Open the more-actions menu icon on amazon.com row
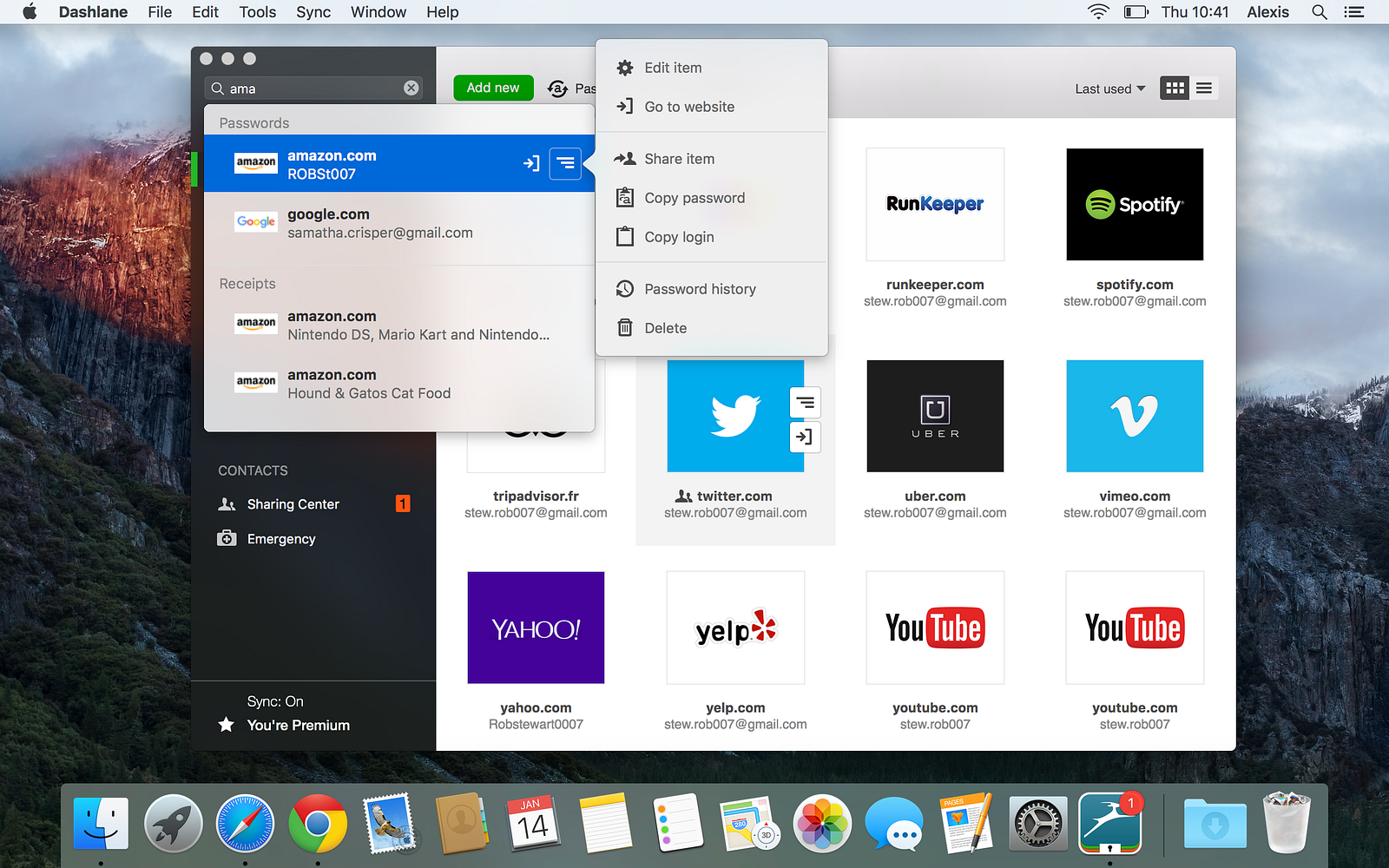The image size is (1389, 868). pyautogui.click(x=565, y=163)
